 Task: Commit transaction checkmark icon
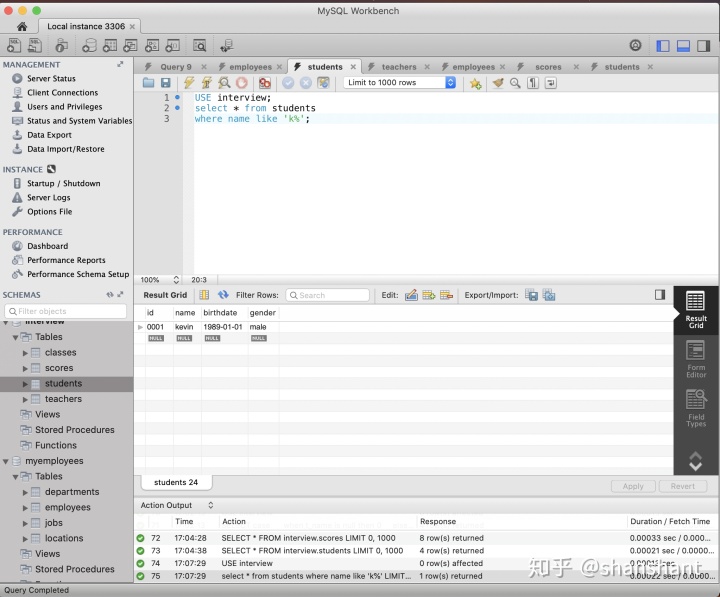tap(288, 83)
